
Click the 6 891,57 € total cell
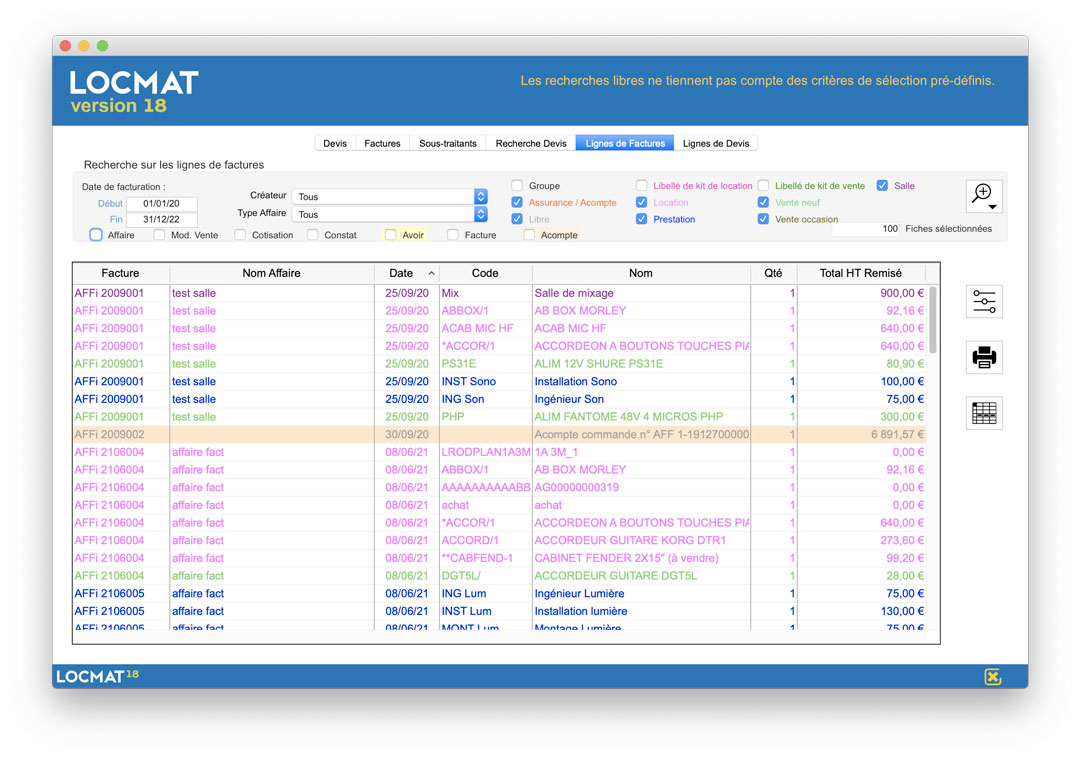tap(862, 435)
